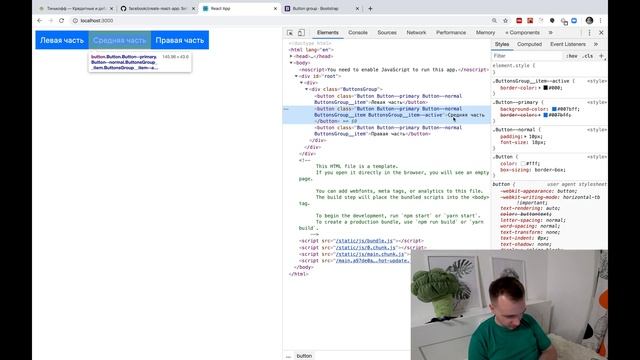Go back in browser history
Image resolution: width=640 pixels, height=360 pixels.
point(40,20)
